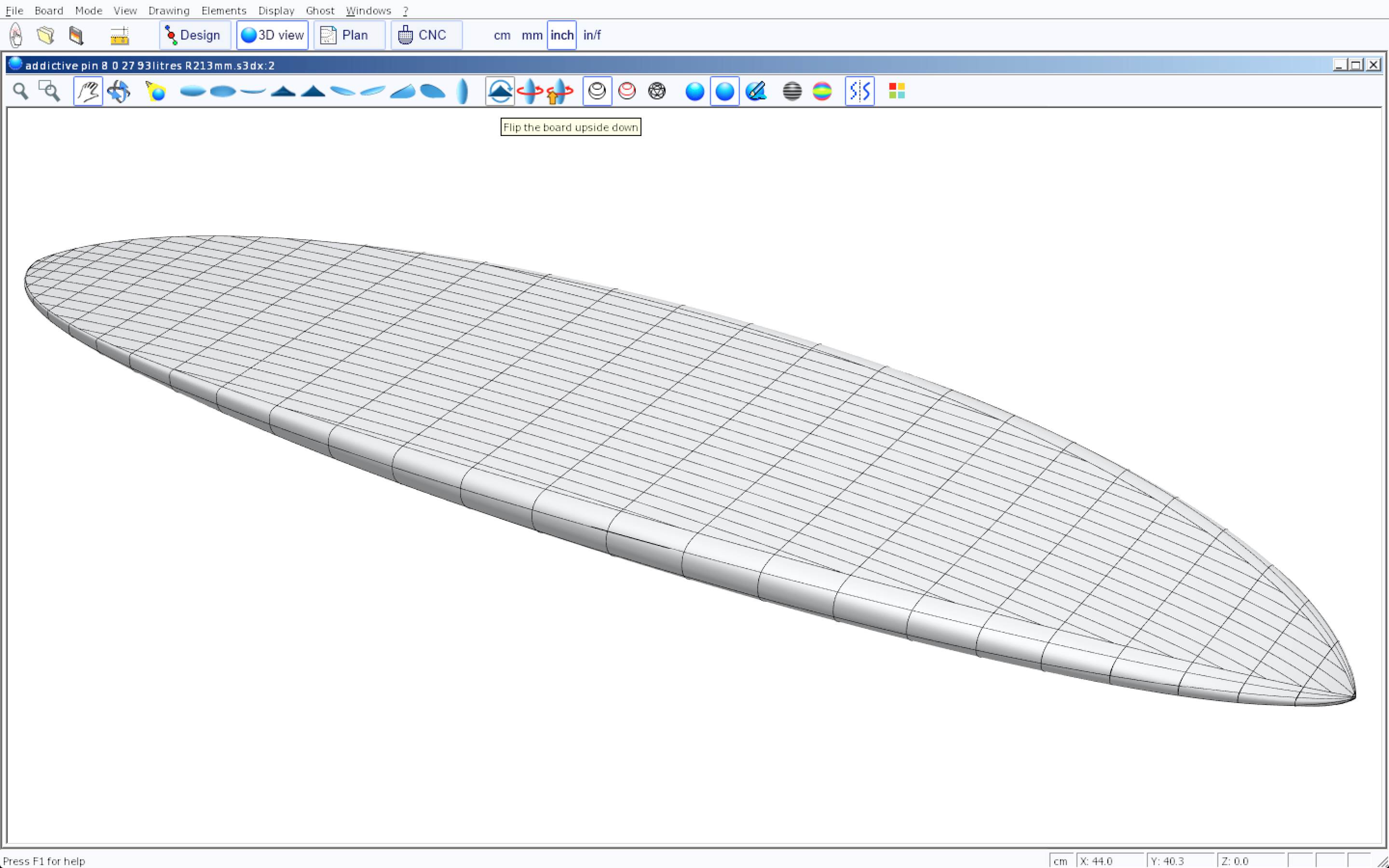Click the wireframe mesh sphere icon
Viewport: 1389px width, 868px height.
pyautogui.click(x=656, y=91)
